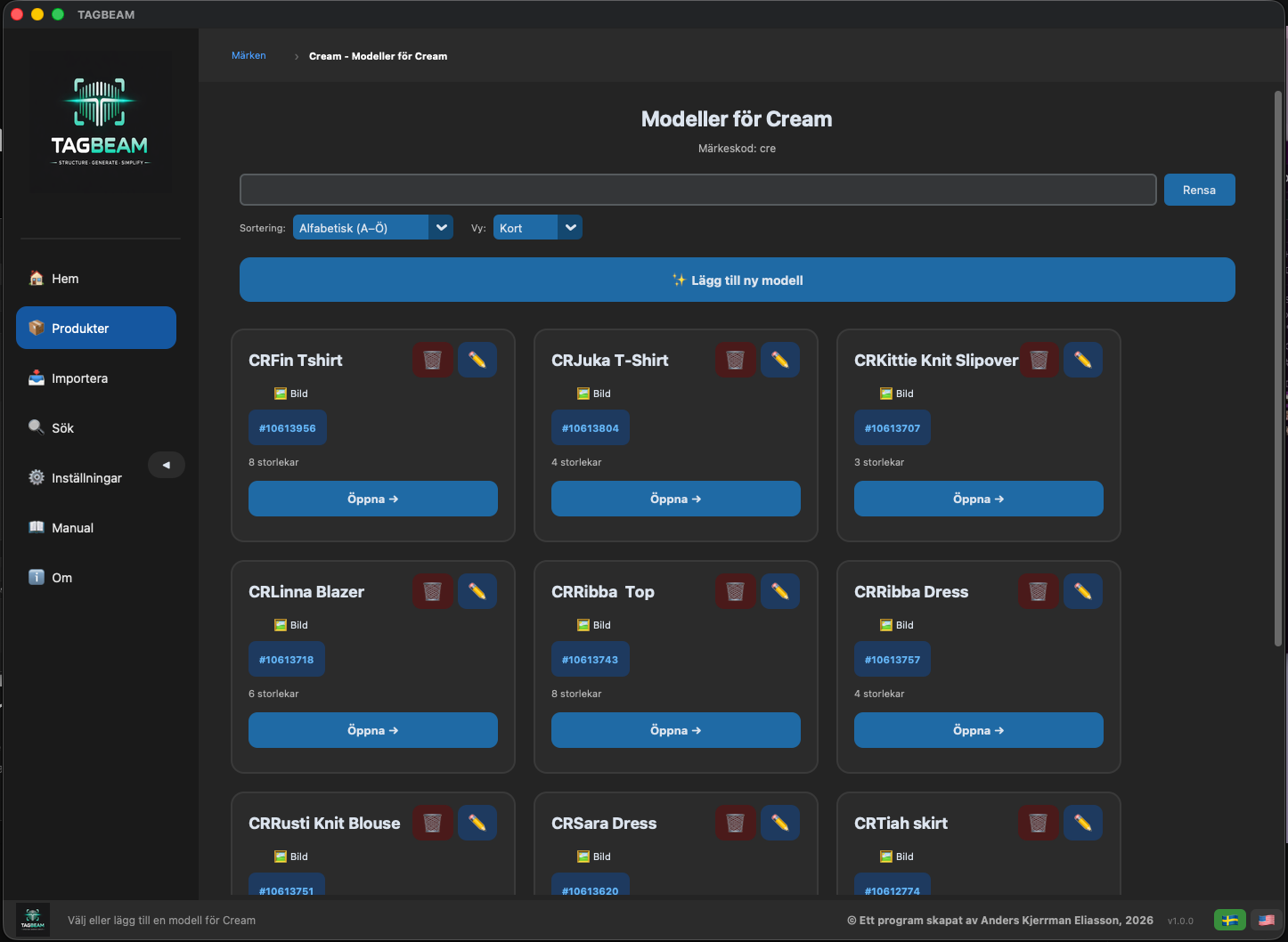Delete the CRFin Tshirt model via trash icon

(433, 360)
